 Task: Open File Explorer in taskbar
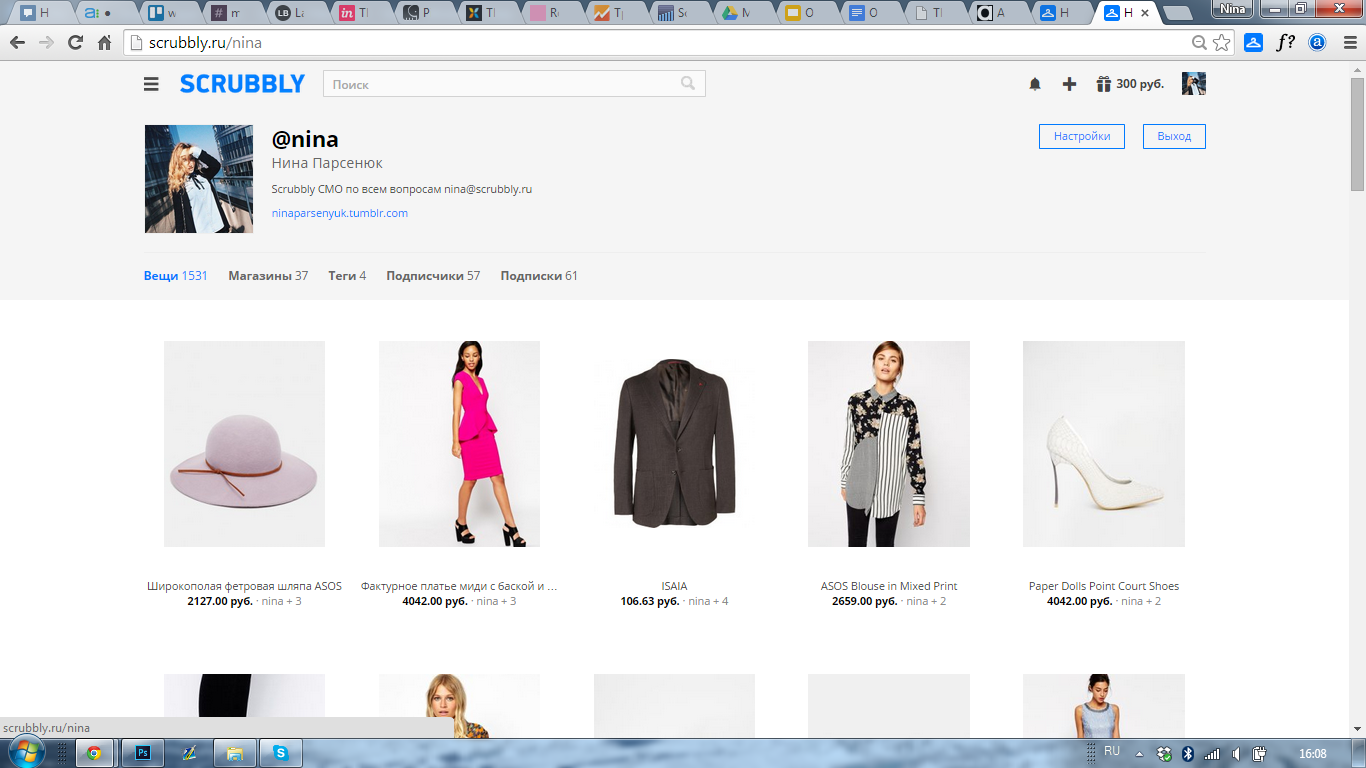tap(234, 753)
